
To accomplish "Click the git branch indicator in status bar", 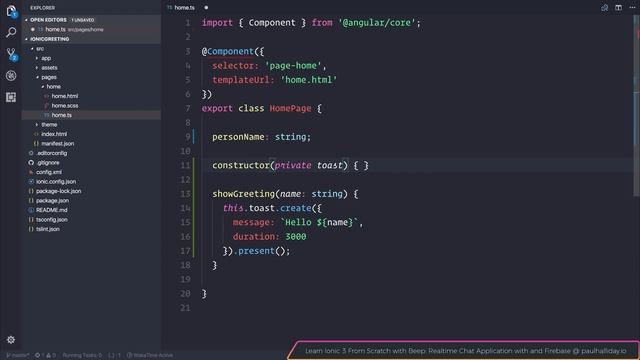I will tap(17, 355).
